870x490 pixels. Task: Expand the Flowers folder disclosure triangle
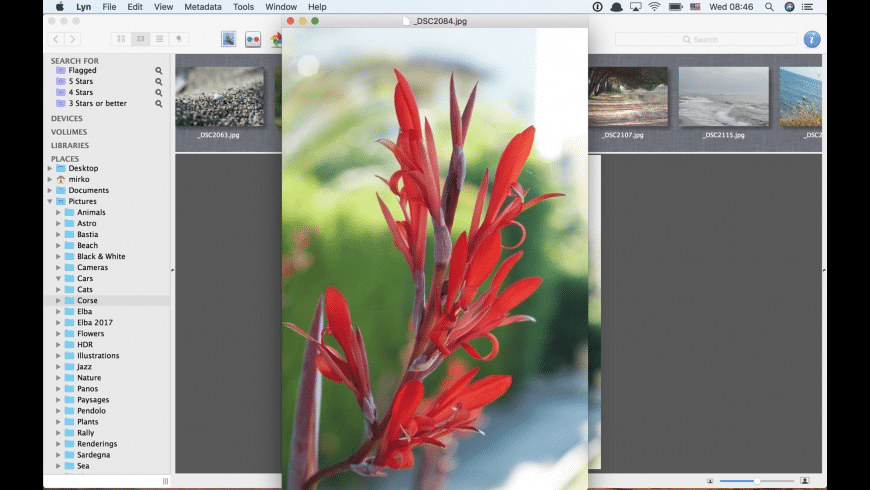tap(58, 334)
